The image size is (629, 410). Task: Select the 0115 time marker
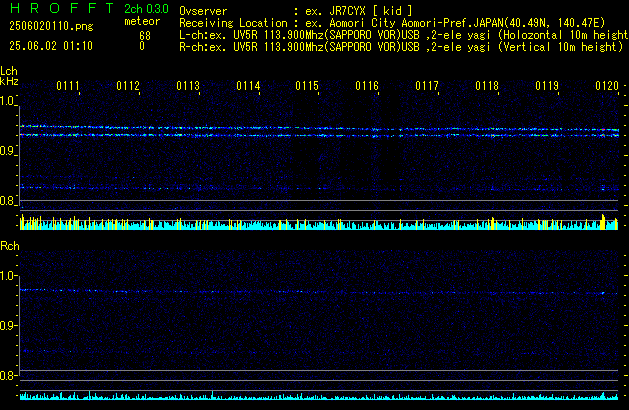coord(307,86)
